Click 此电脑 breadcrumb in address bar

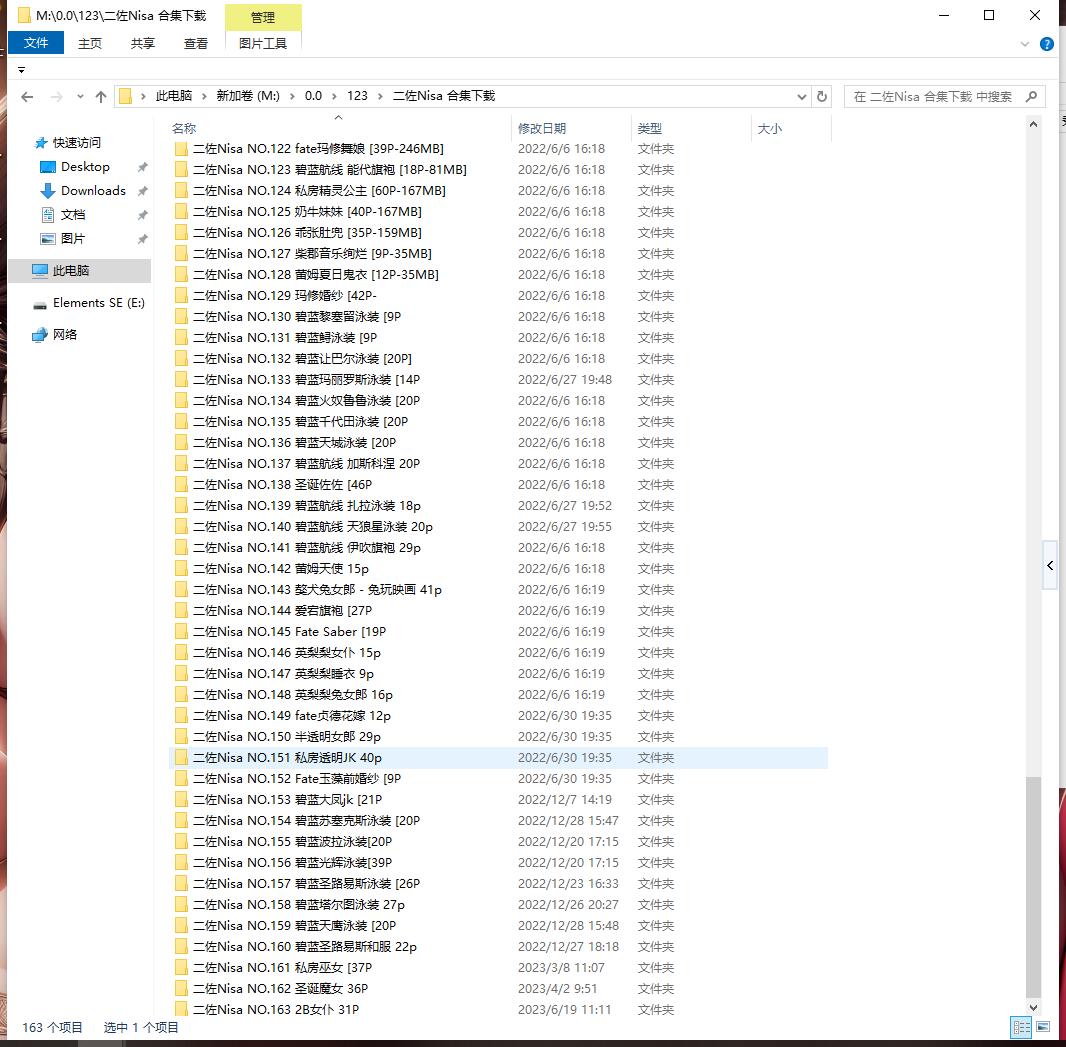click(x=174, y=96)
